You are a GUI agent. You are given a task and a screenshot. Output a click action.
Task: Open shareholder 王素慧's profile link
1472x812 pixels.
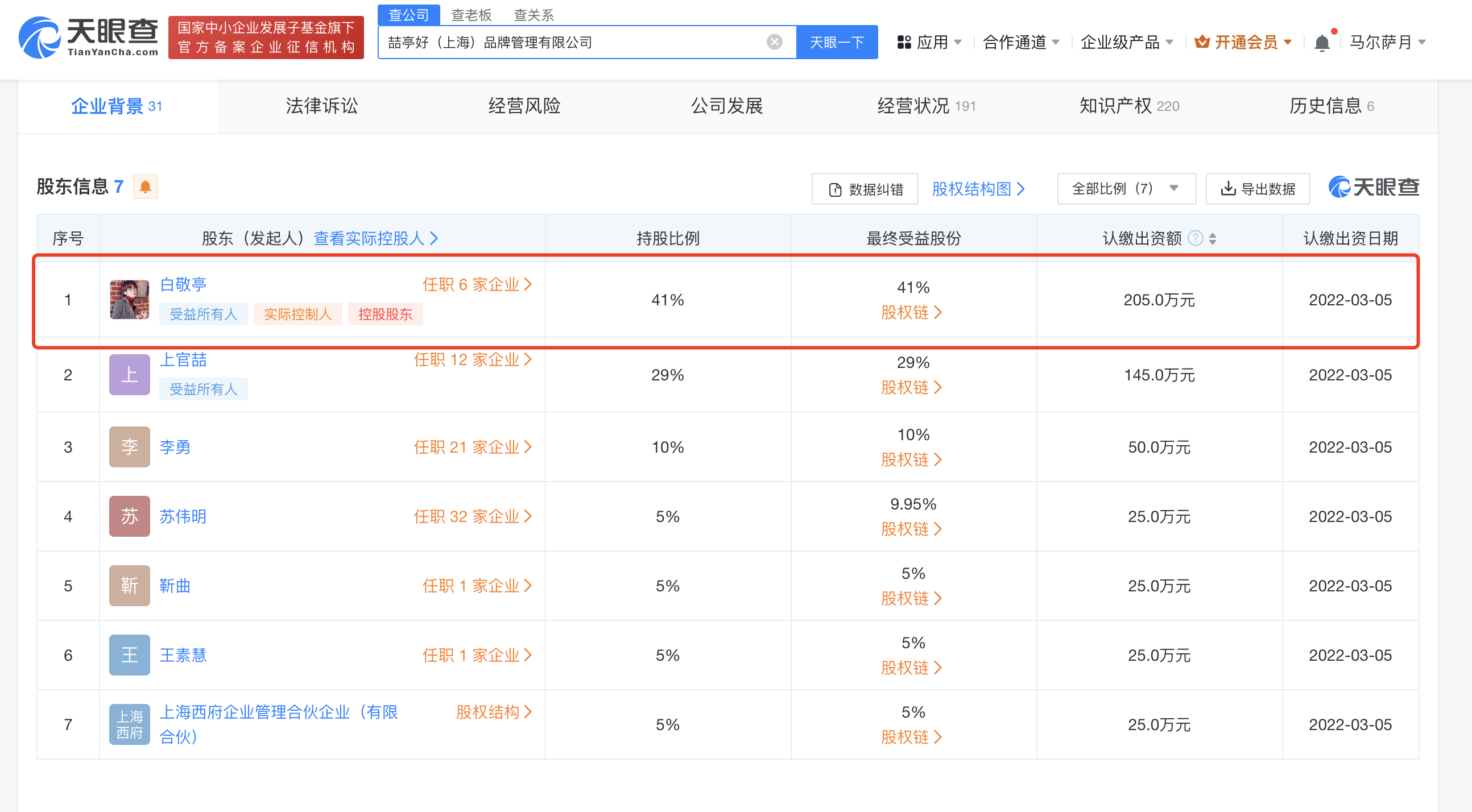(183, 656)
